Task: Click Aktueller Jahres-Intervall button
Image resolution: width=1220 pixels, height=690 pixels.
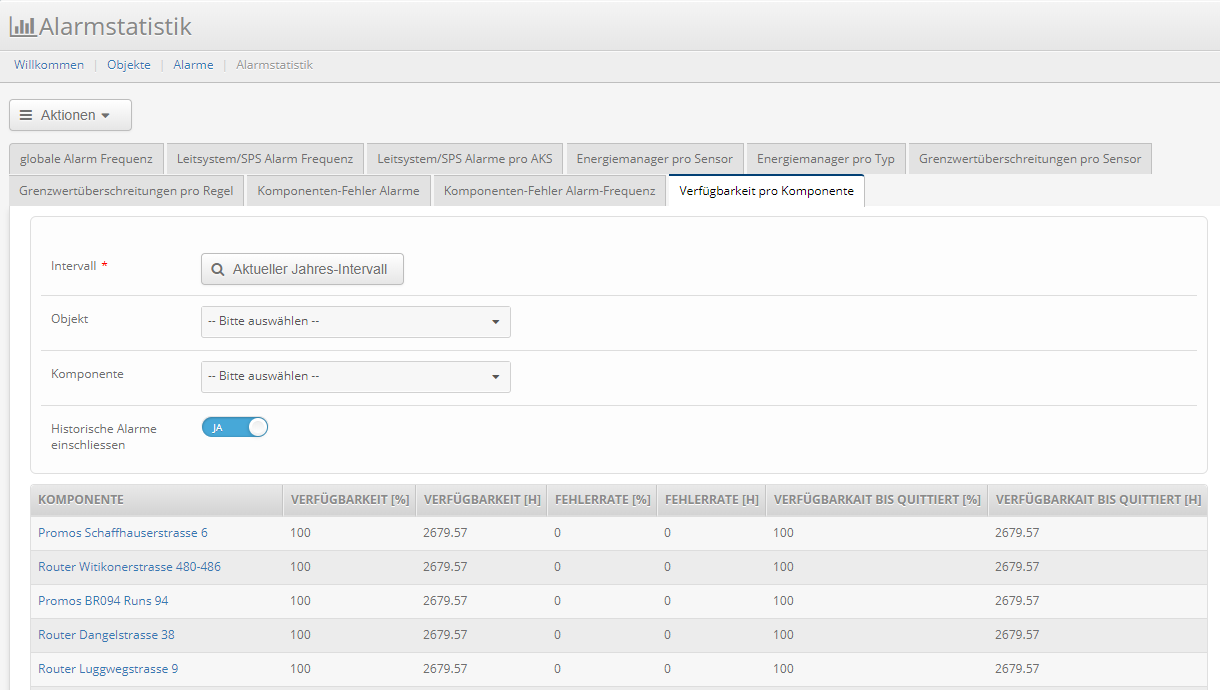Action: point(302,269)
